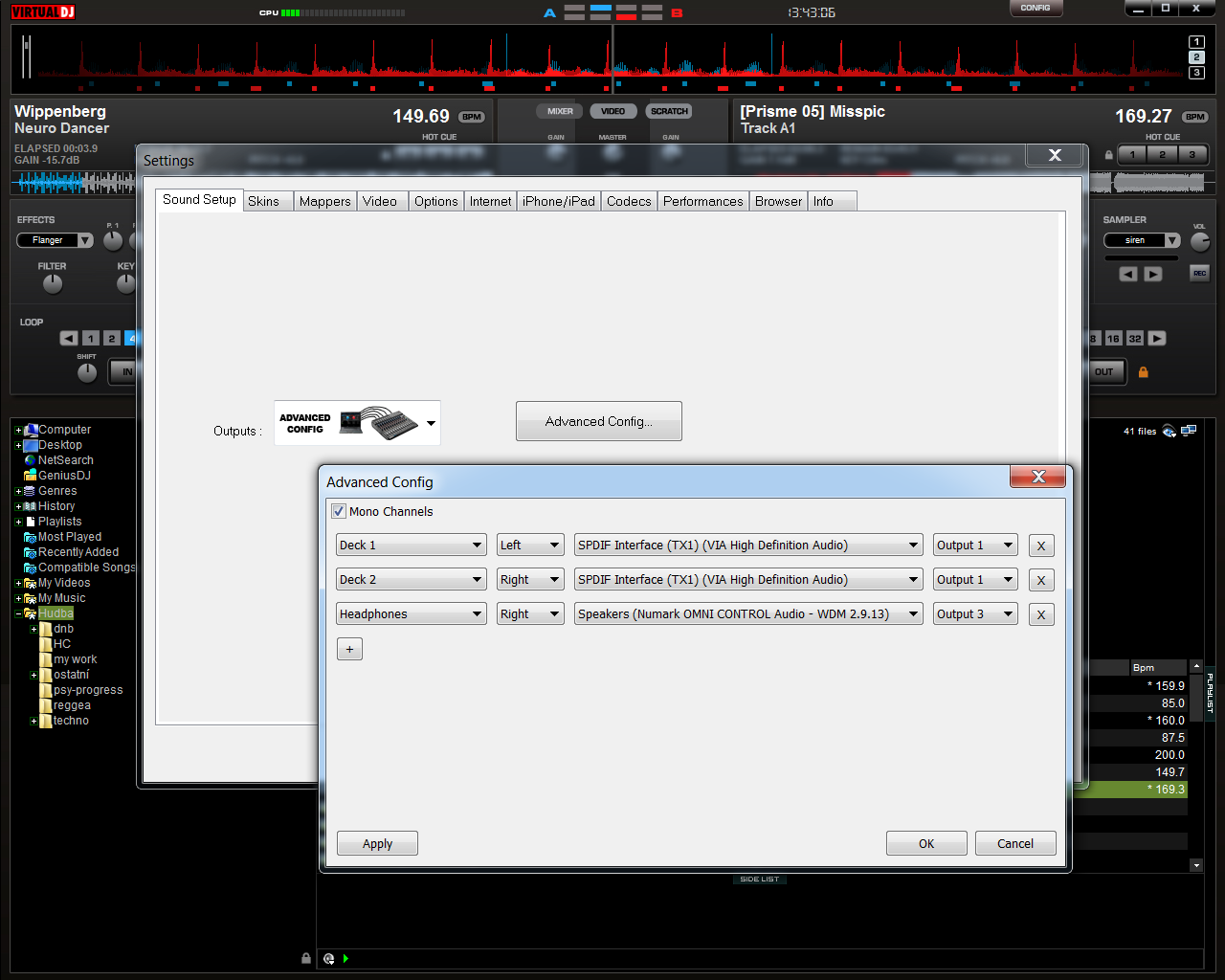Viewport: 1225px width, 980px height.
Task: Click the X to remove Deck 1 row
Action: coord(1041,546)
